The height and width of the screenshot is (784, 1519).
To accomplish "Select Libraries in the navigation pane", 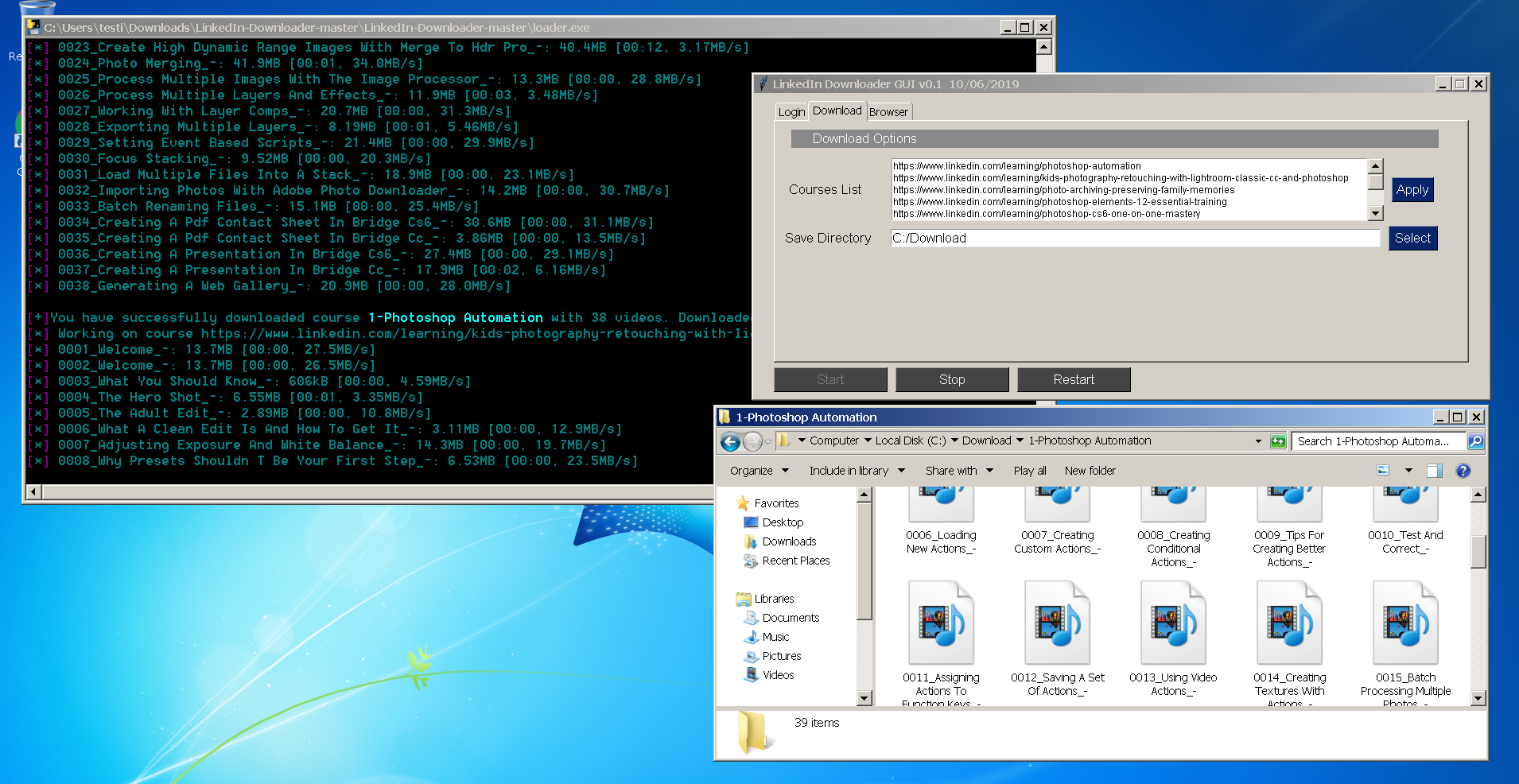I will point(774,599).
